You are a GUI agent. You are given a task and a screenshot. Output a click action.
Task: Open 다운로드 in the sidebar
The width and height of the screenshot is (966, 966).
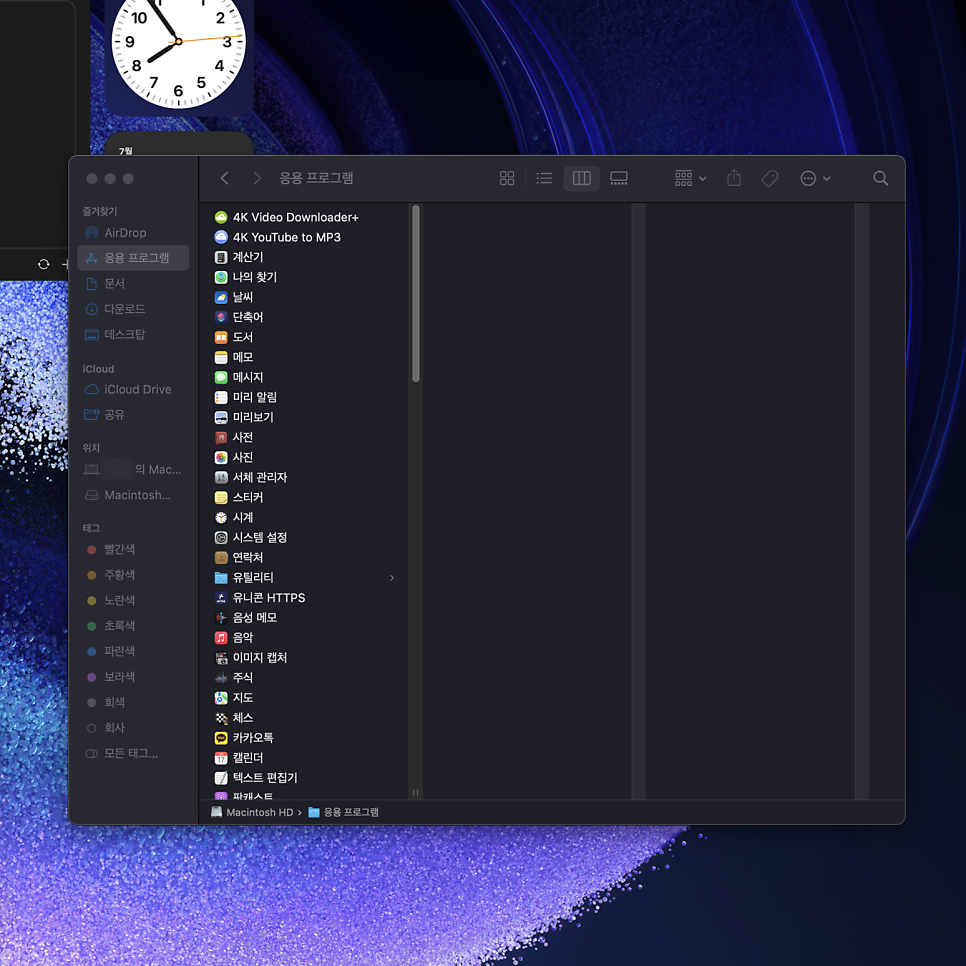(x=133, y=309)
